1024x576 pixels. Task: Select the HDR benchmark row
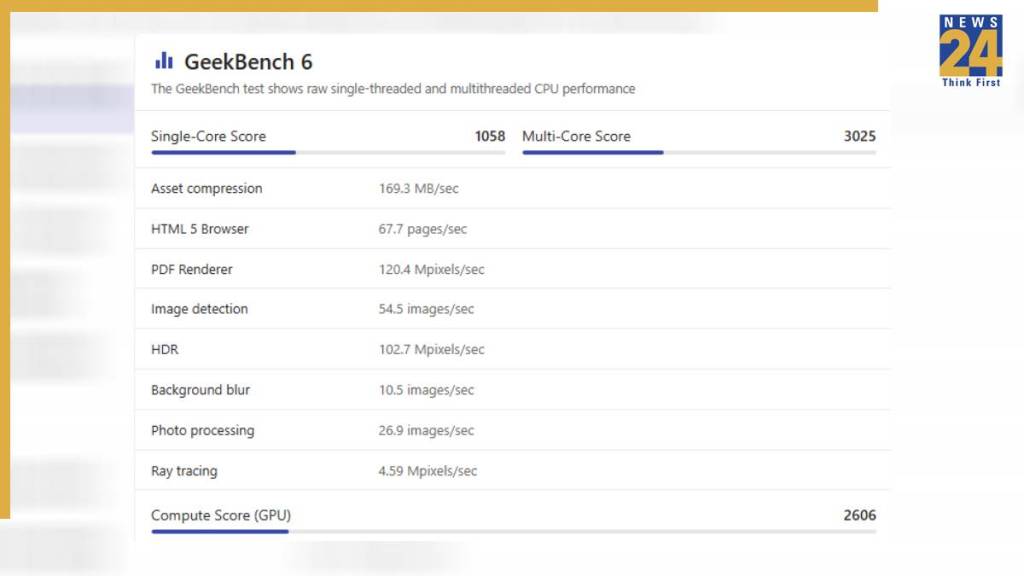click(165, 350)
